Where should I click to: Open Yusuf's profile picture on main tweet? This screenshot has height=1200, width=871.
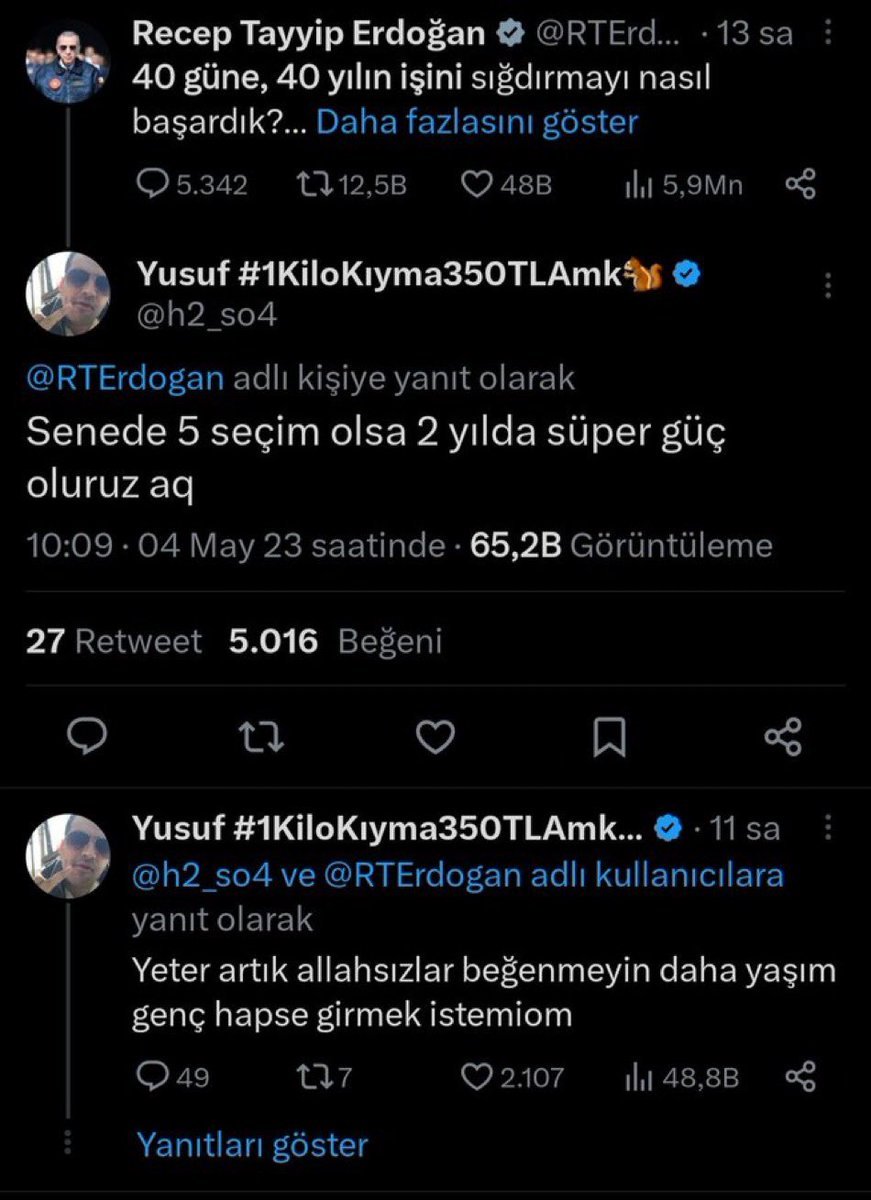[68, 294]
